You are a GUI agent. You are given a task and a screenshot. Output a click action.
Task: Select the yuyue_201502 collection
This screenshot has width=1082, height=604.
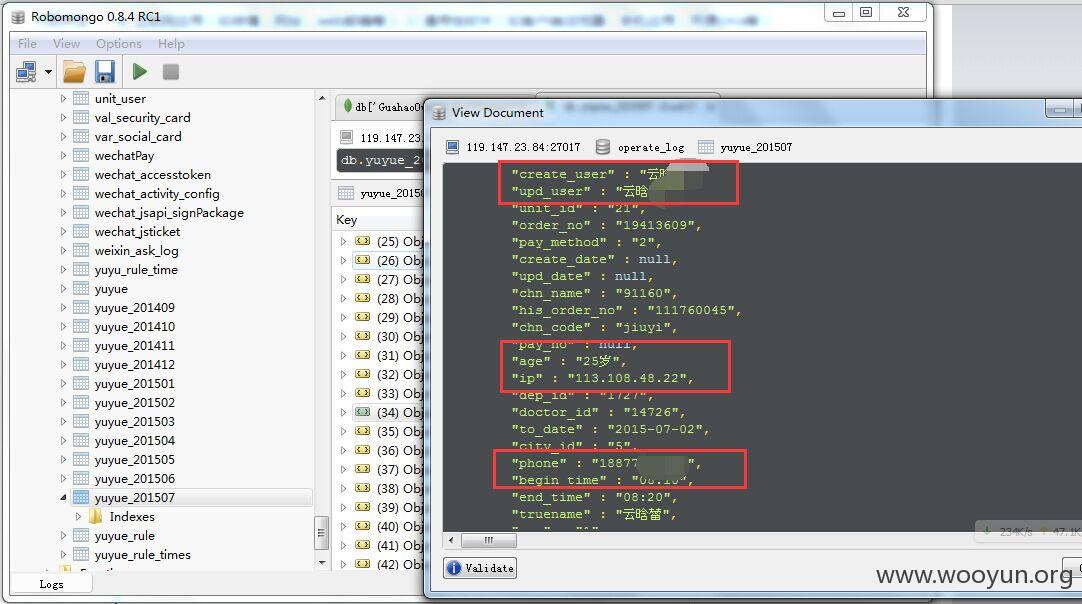pyautogui.click(x=135, y=402)
